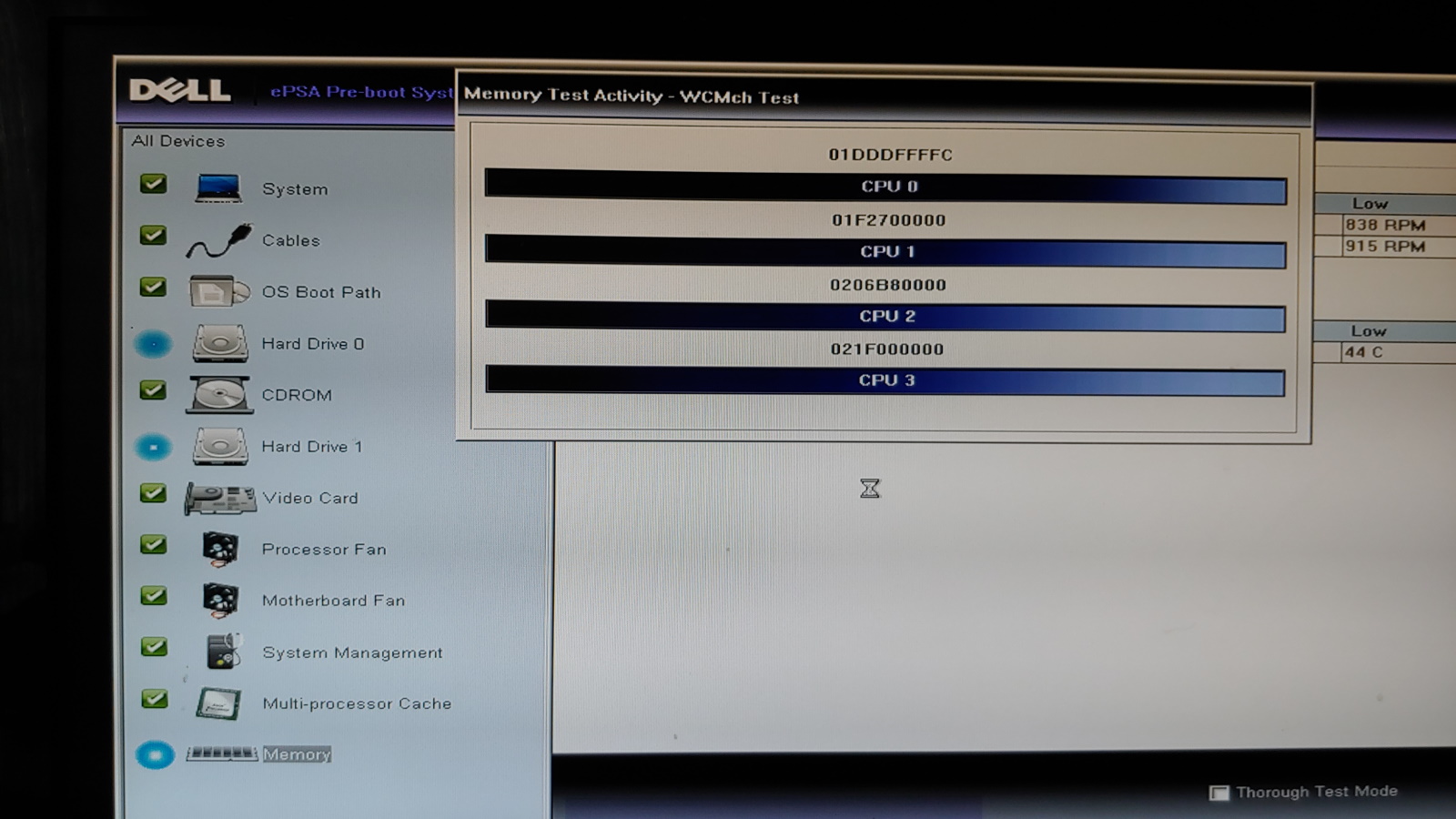Toggle the System Management checkbox
Image resolution: width=1456 pixels, height=819 pixels.
(x=154, y=647)
